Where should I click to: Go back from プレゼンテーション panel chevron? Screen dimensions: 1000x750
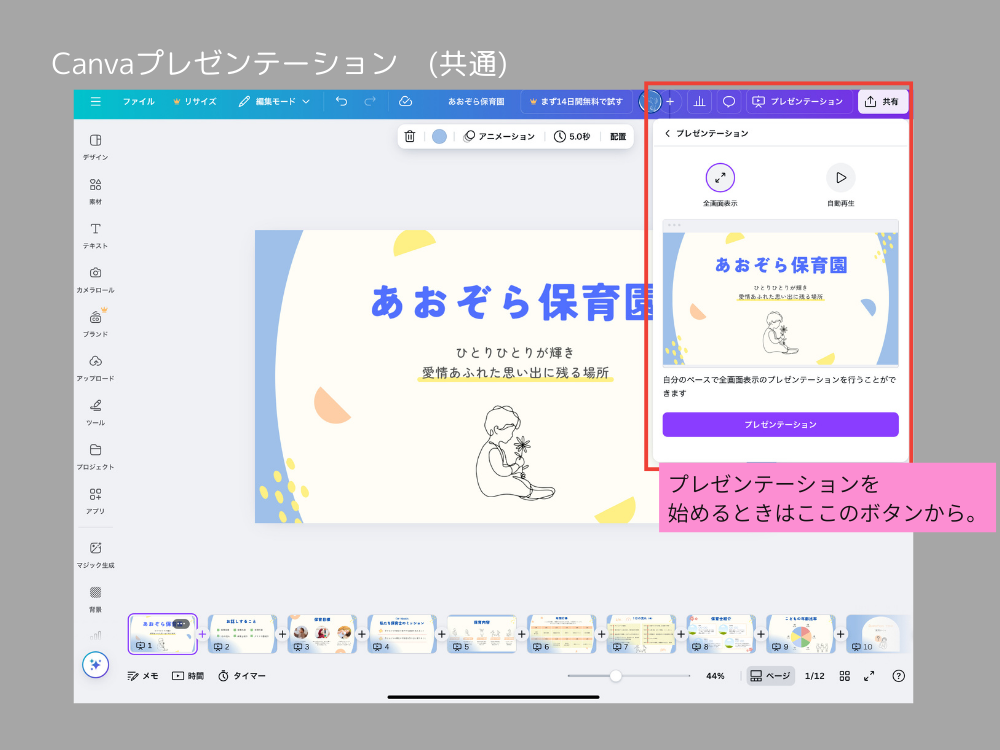[668, 133]
